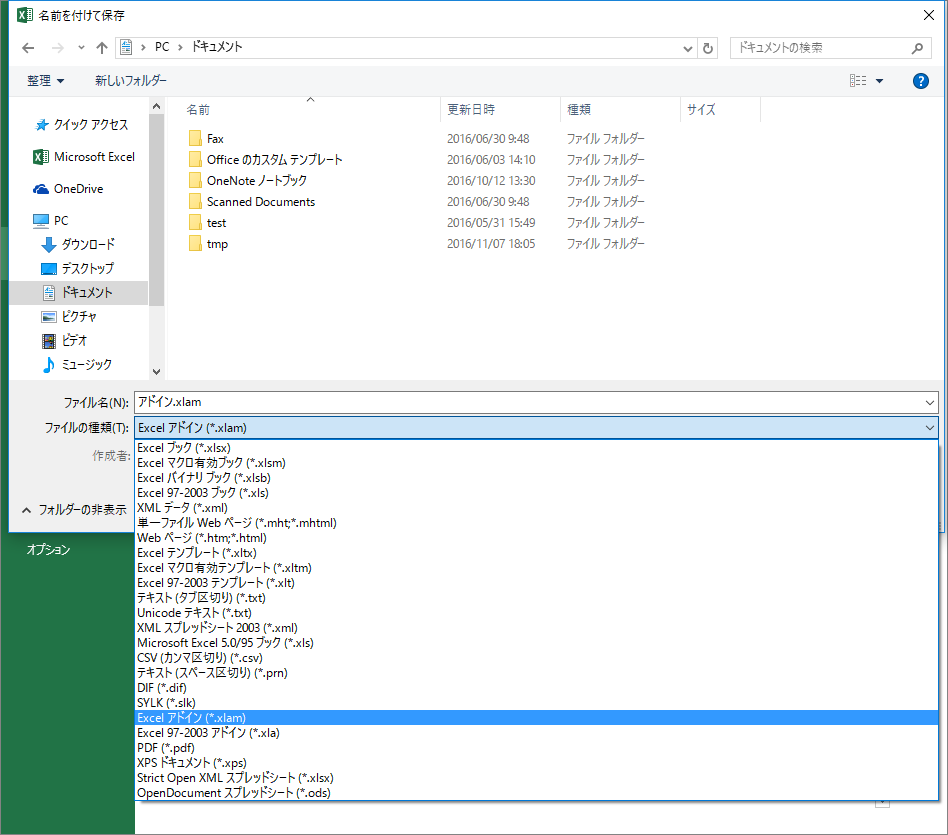Click the search magnifier icon

(x=917, y=48)
